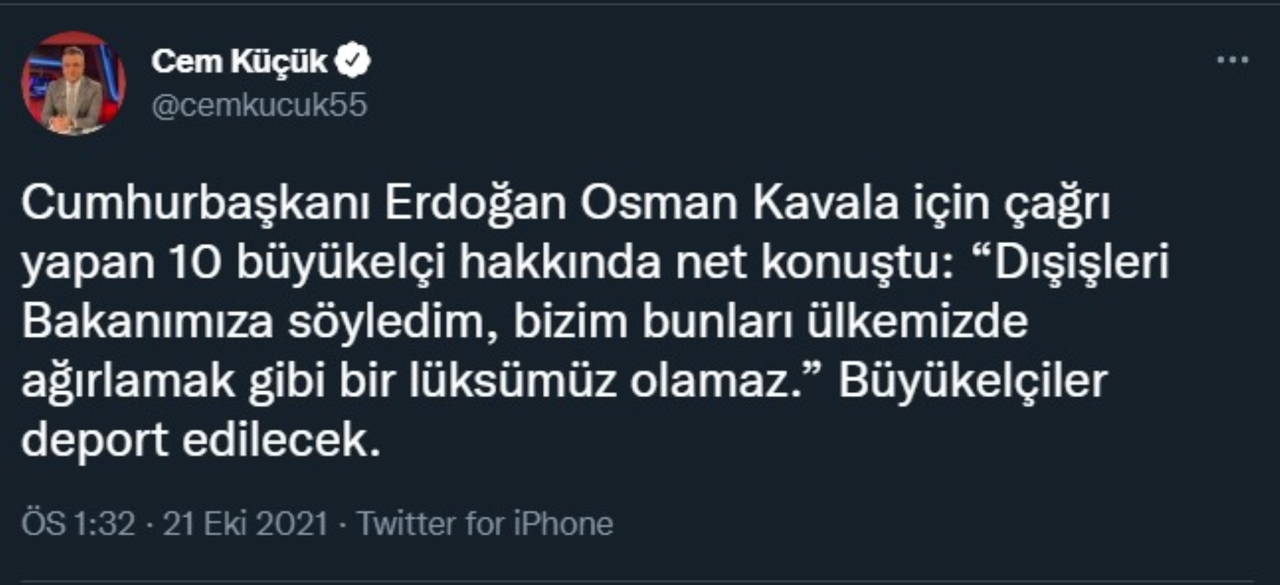Click the date 21 Eki 2021
Viewport: 1280px width, 585px height.
244,523
